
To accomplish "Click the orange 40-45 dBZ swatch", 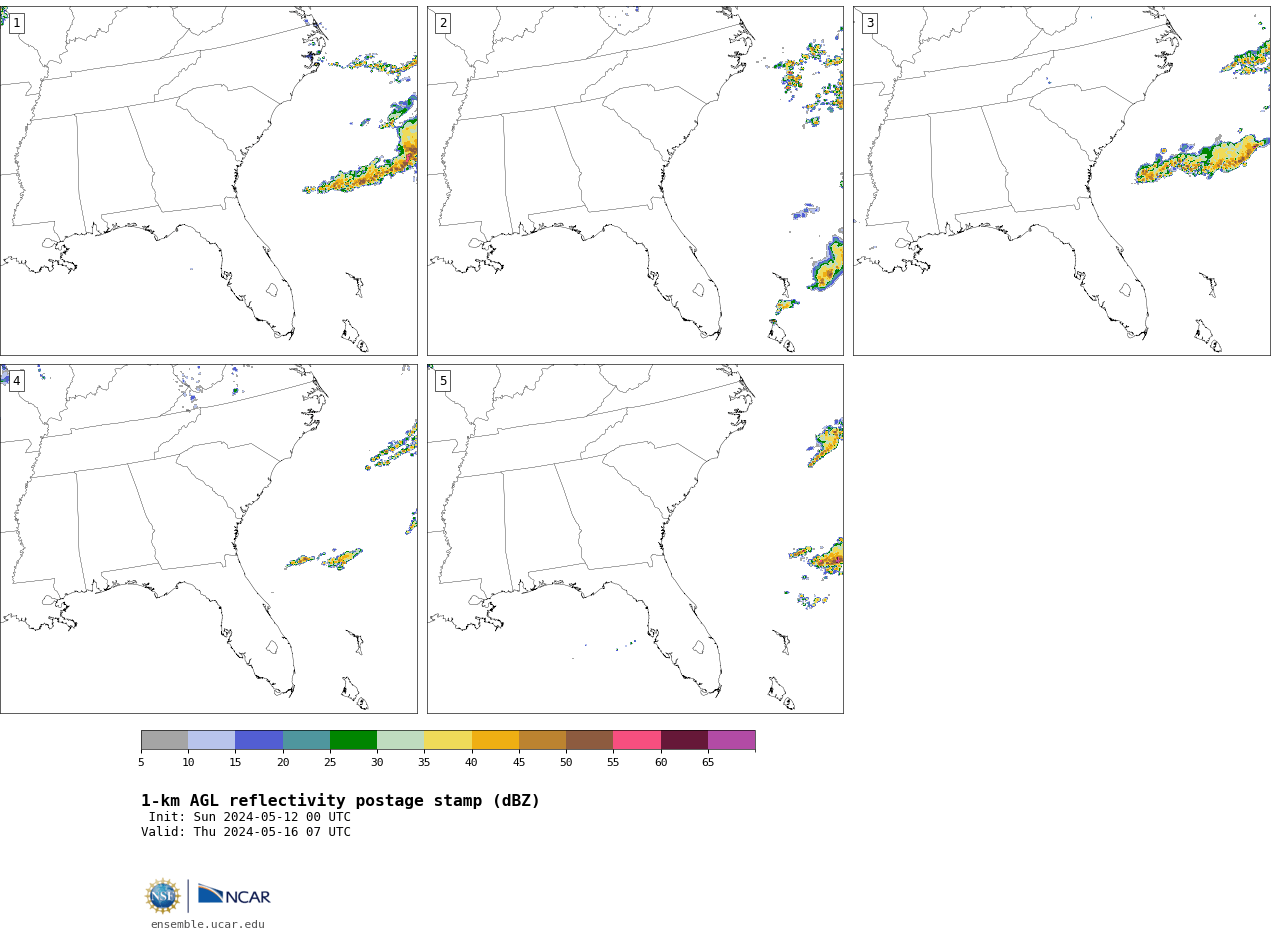I will tap(495, 740).
